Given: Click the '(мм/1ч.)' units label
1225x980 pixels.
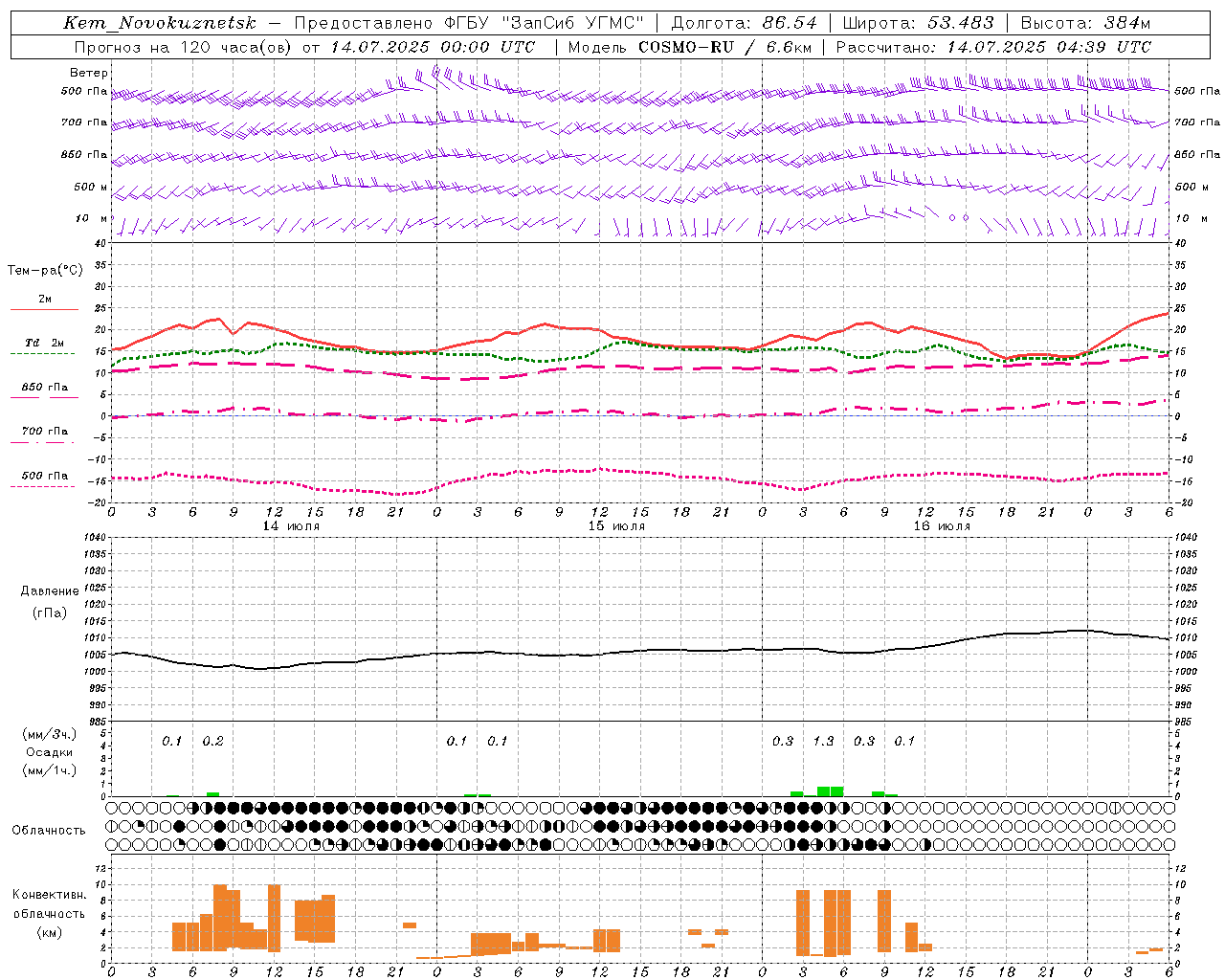Looking at the screenshot, I should (49, 770).
